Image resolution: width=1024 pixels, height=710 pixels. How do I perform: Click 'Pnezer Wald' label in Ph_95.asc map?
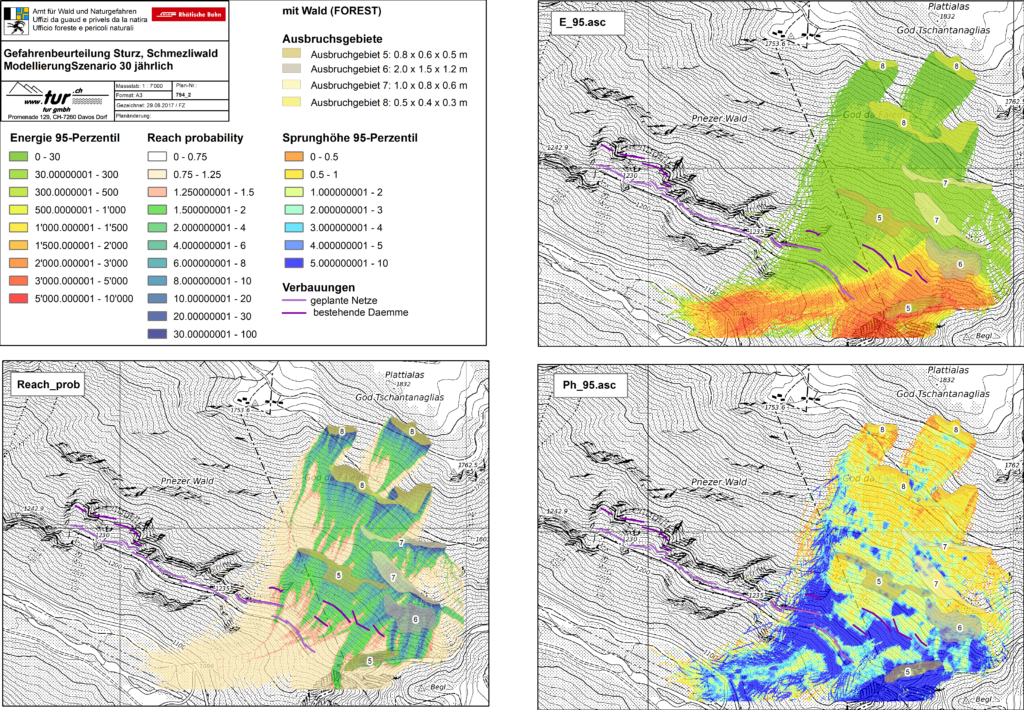pos(719,481)
